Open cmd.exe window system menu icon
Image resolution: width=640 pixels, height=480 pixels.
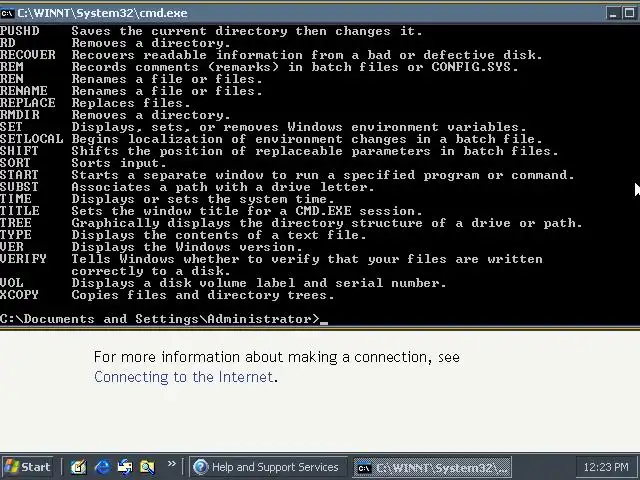click(7, 13)
